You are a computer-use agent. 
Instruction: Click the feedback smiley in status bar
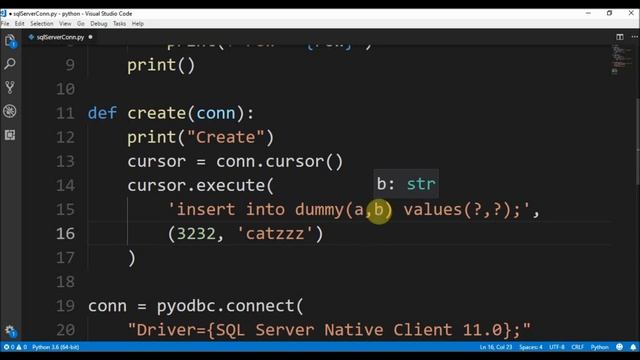point(619,347)
